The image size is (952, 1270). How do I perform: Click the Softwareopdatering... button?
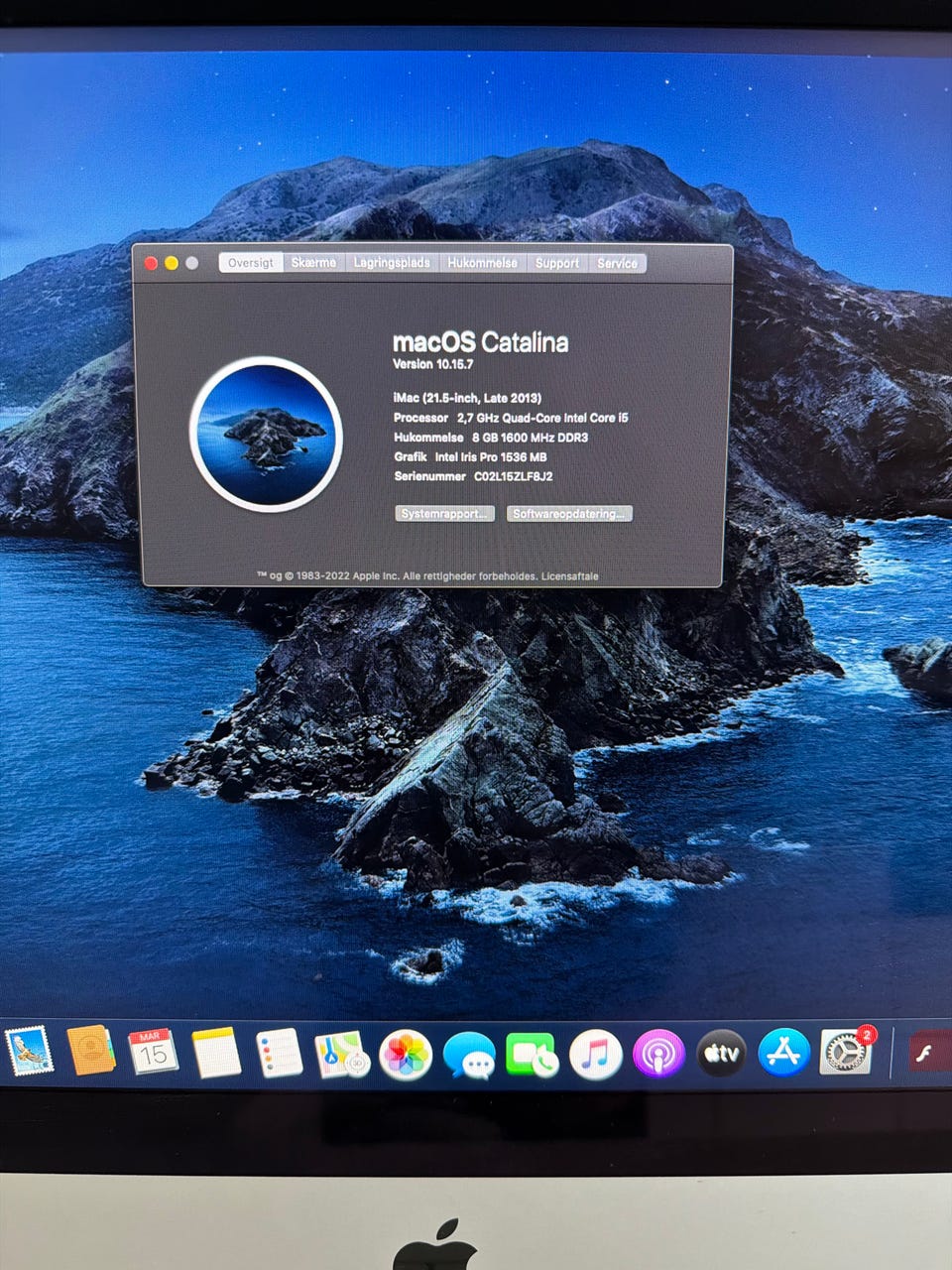pyautogui.click(x=569, y=514)
